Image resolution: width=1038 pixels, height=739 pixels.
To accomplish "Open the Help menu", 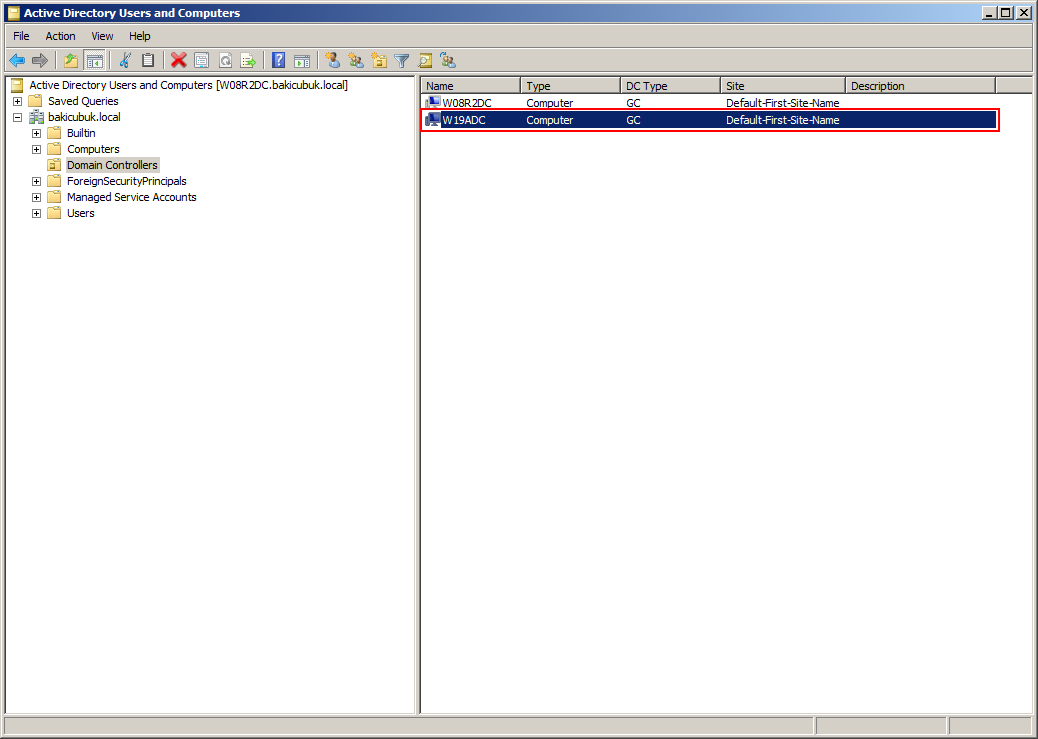I will pos(140,36).
